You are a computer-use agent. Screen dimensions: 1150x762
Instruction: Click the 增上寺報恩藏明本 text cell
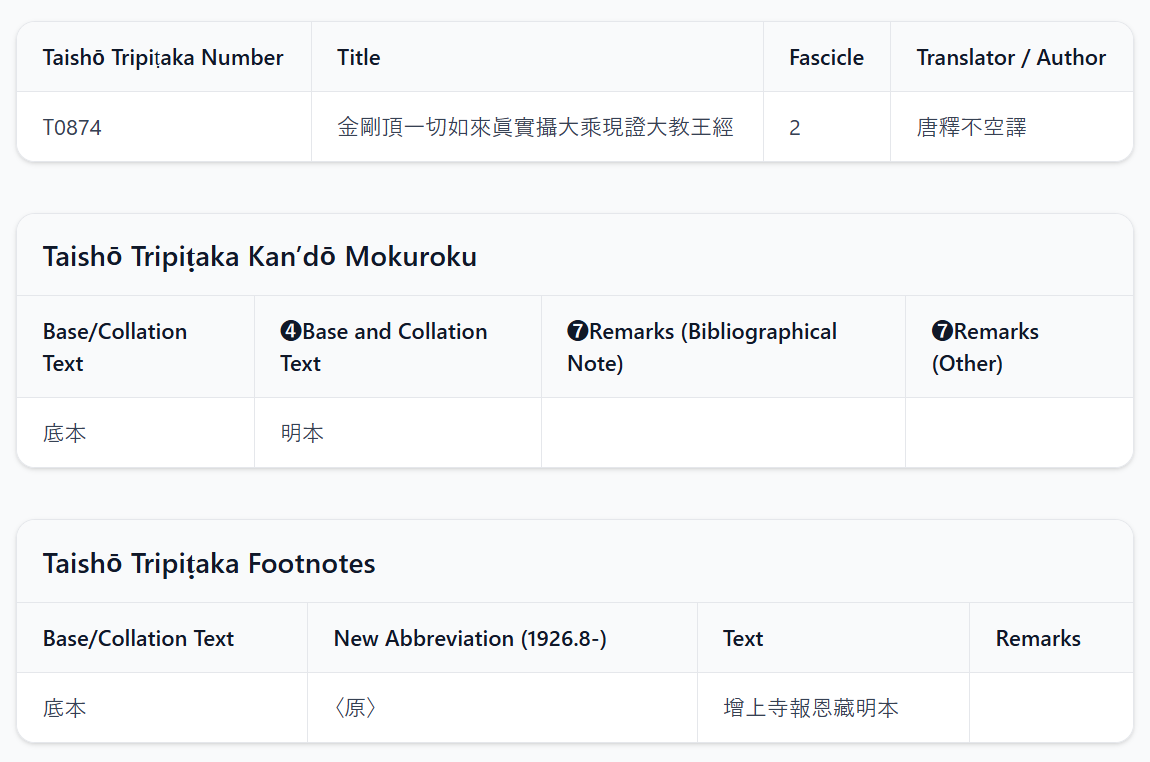[811, 708]
